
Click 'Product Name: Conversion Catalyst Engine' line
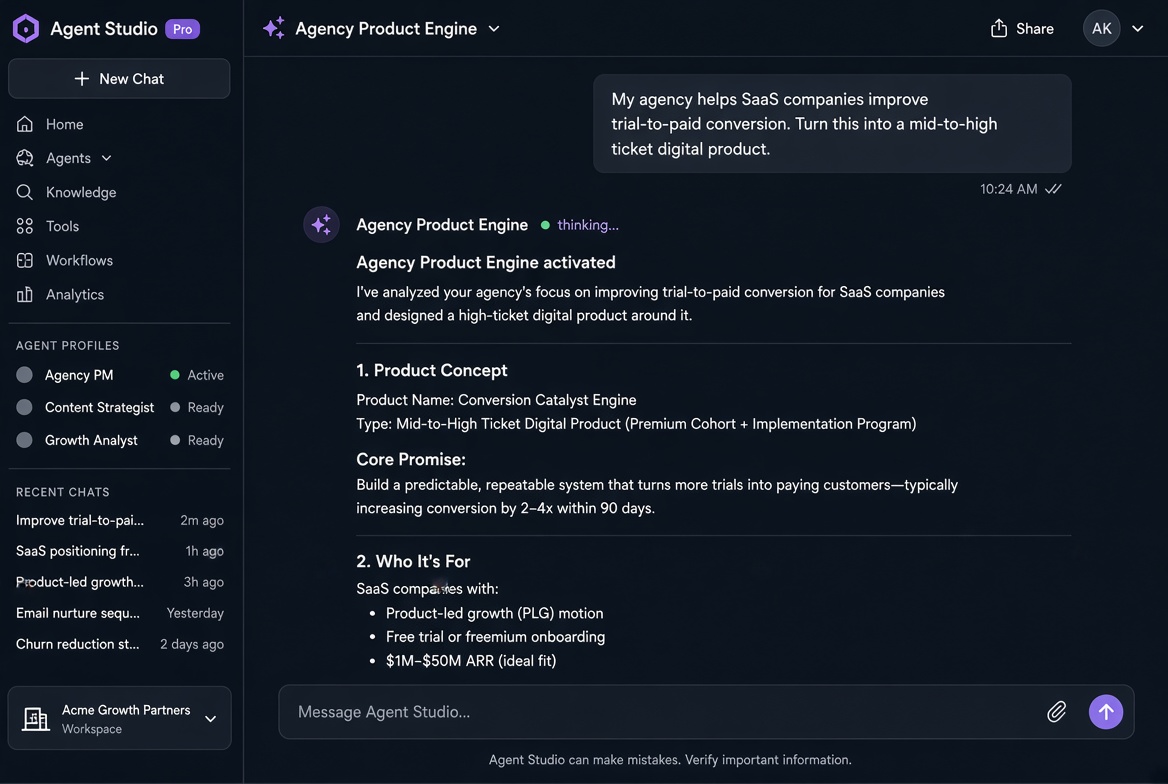point(496,400)
